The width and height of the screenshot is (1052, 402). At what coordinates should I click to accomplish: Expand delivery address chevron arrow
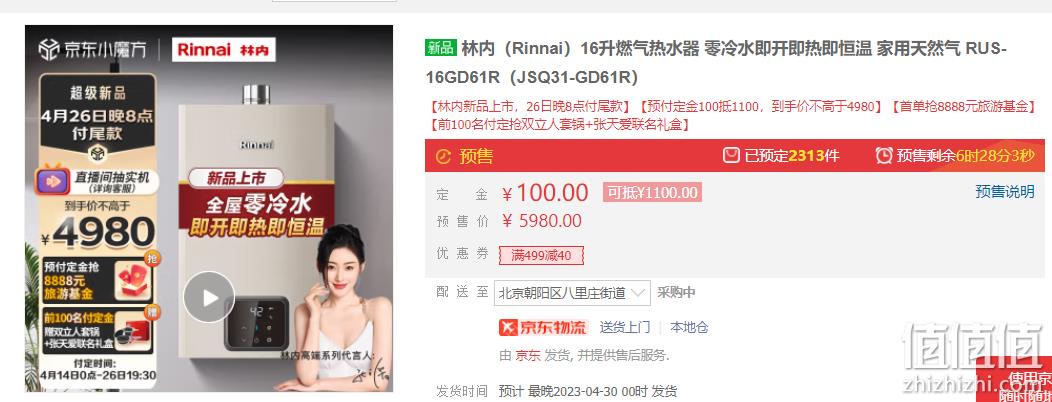pyautogui.click(x=639, y=293)
